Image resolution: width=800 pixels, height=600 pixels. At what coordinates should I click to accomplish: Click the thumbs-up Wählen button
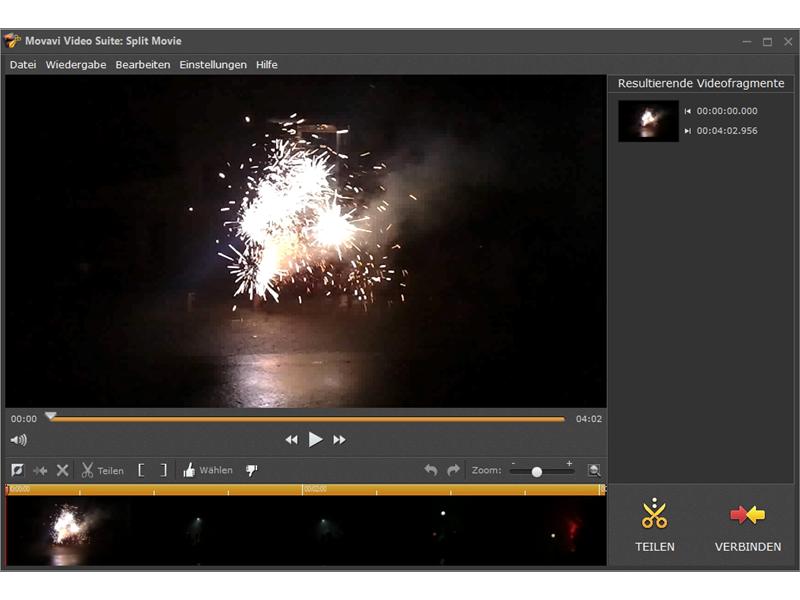point(208,470)
